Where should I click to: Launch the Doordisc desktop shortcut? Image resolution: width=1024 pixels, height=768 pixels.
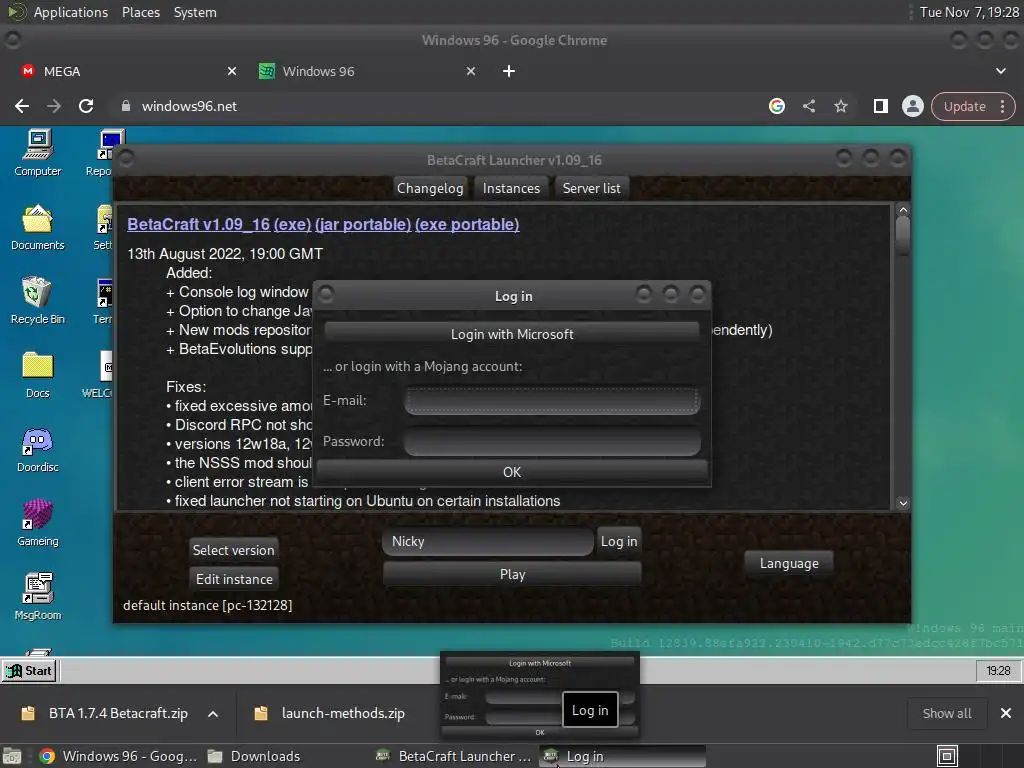coord(38,449)
